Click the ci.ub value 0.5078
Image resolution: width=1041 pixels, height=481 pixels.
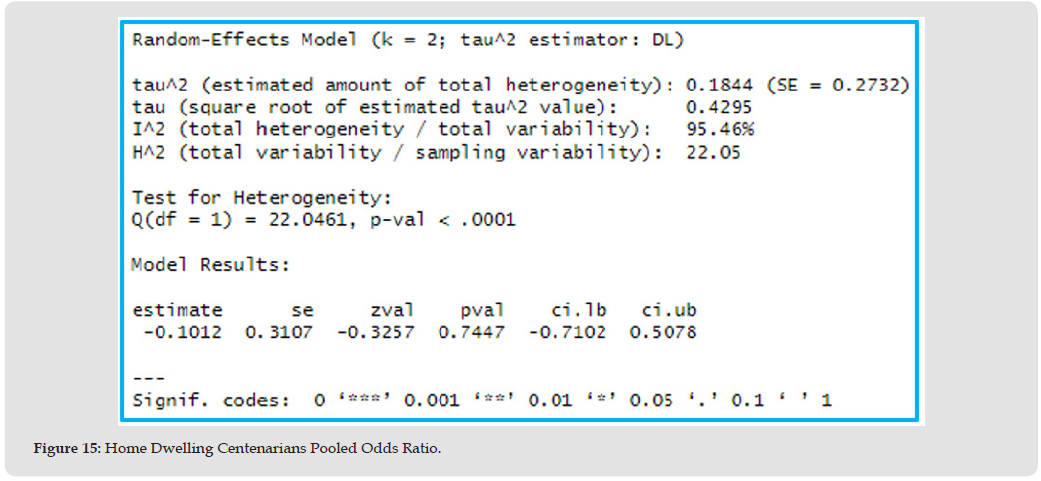click(x=663, y=332)
